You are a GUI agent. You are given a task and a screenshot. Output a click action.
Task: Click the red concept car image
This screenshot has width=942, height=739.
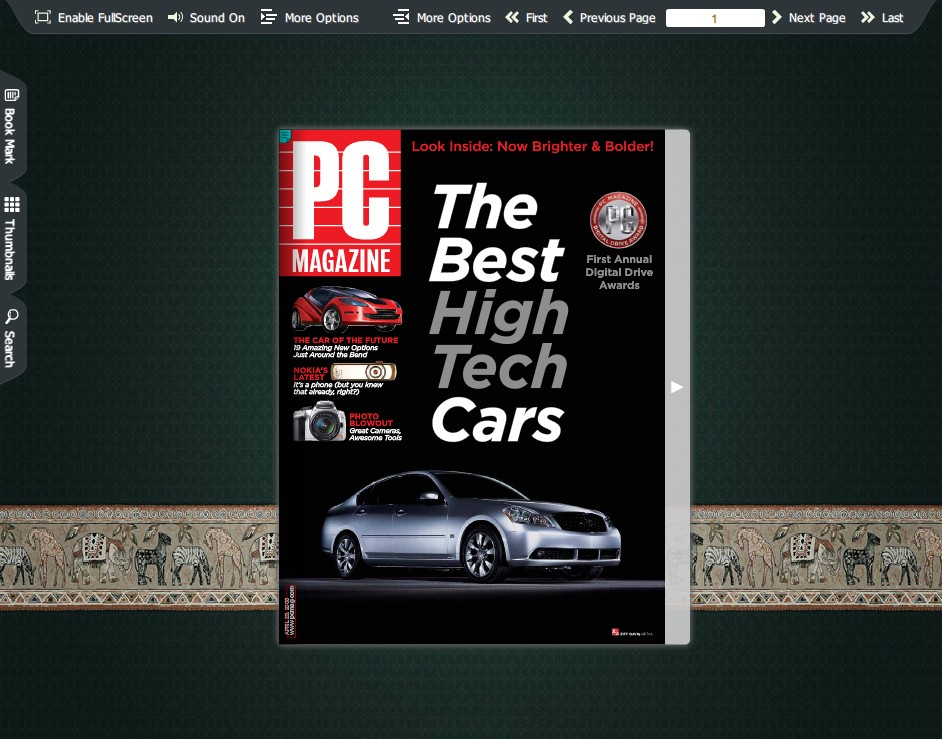(x=347, y=309)
